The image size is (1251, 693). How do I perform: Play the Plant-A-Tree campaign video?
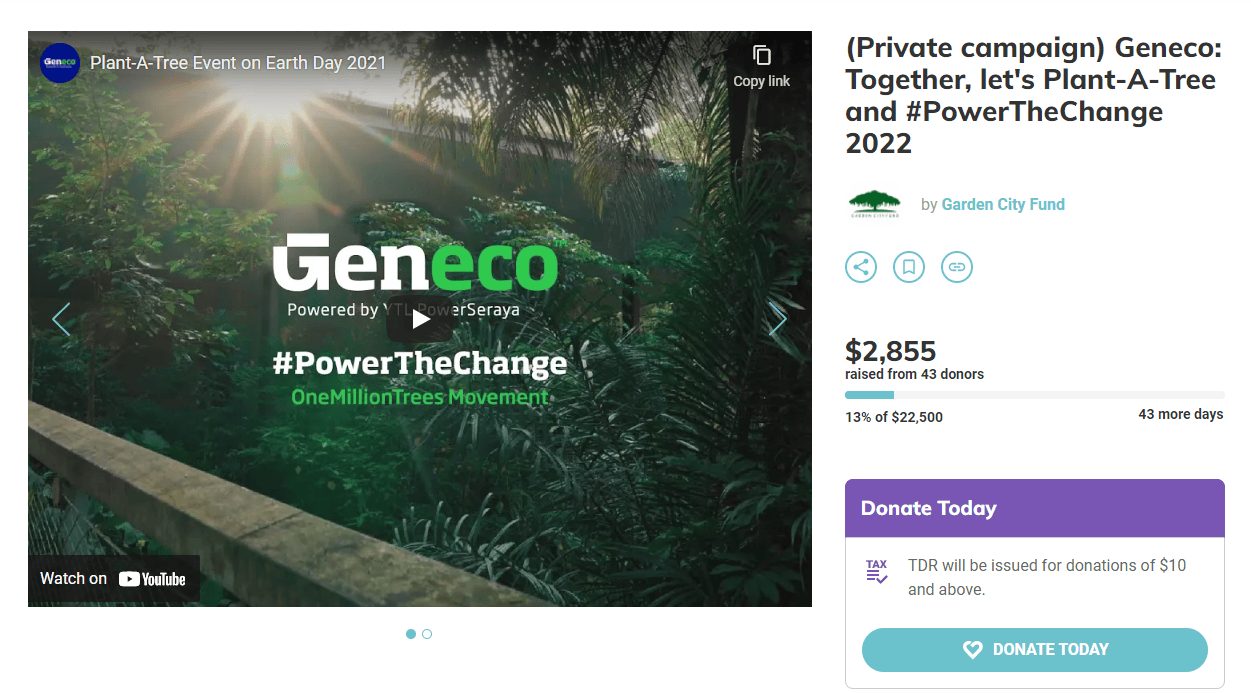tap(420, 318)
